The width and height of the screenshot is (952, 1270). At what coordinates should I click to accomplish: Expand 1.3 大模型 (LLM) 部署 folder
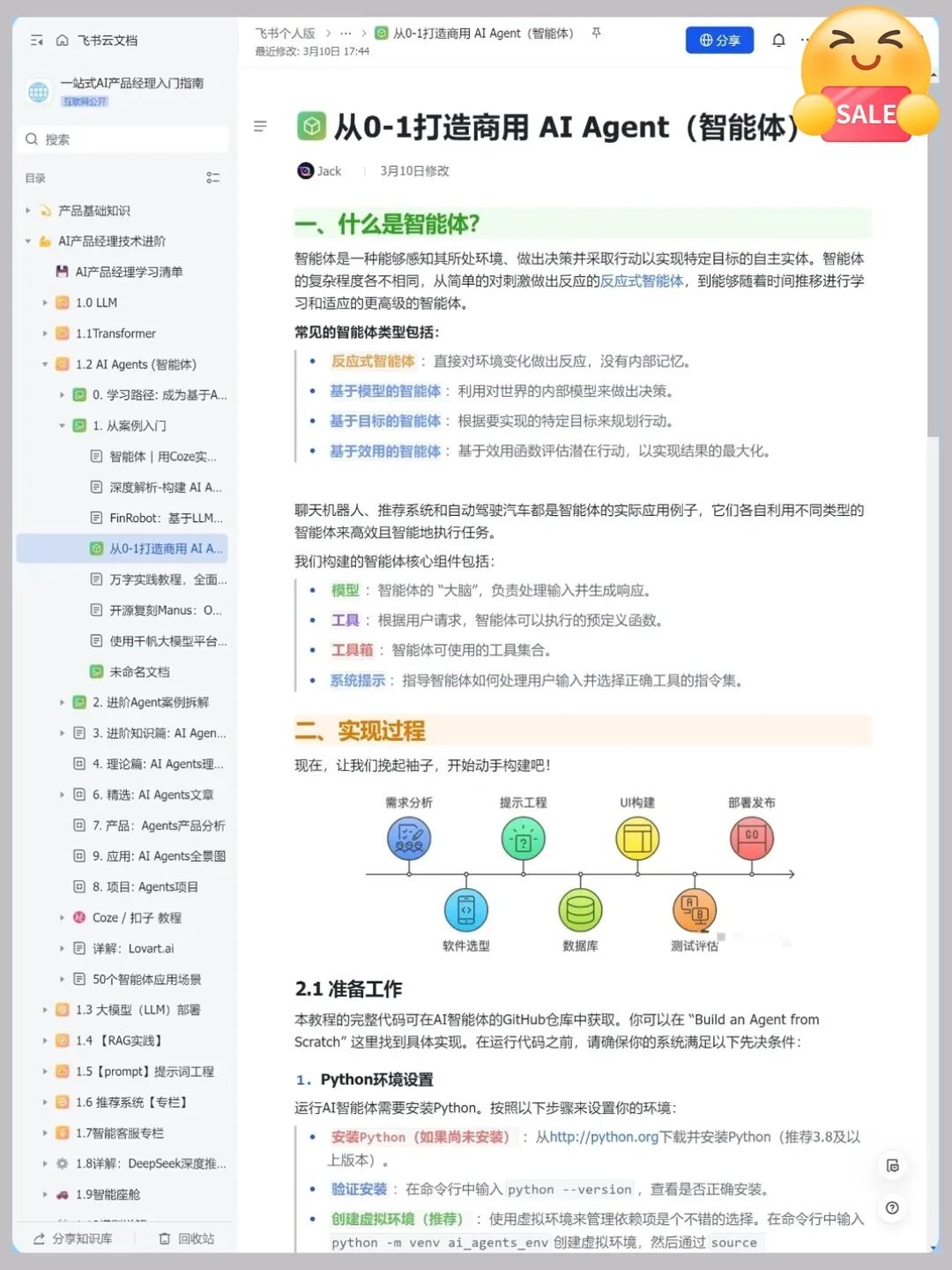(x=46, y=1011)
